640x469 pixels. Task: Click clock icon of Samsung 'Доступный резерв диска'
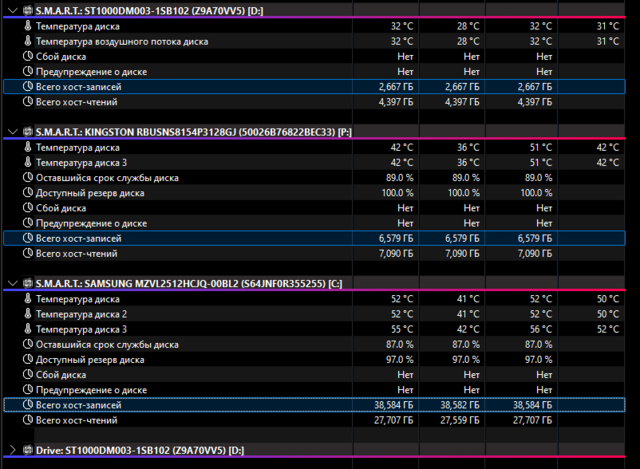[26, 359]
